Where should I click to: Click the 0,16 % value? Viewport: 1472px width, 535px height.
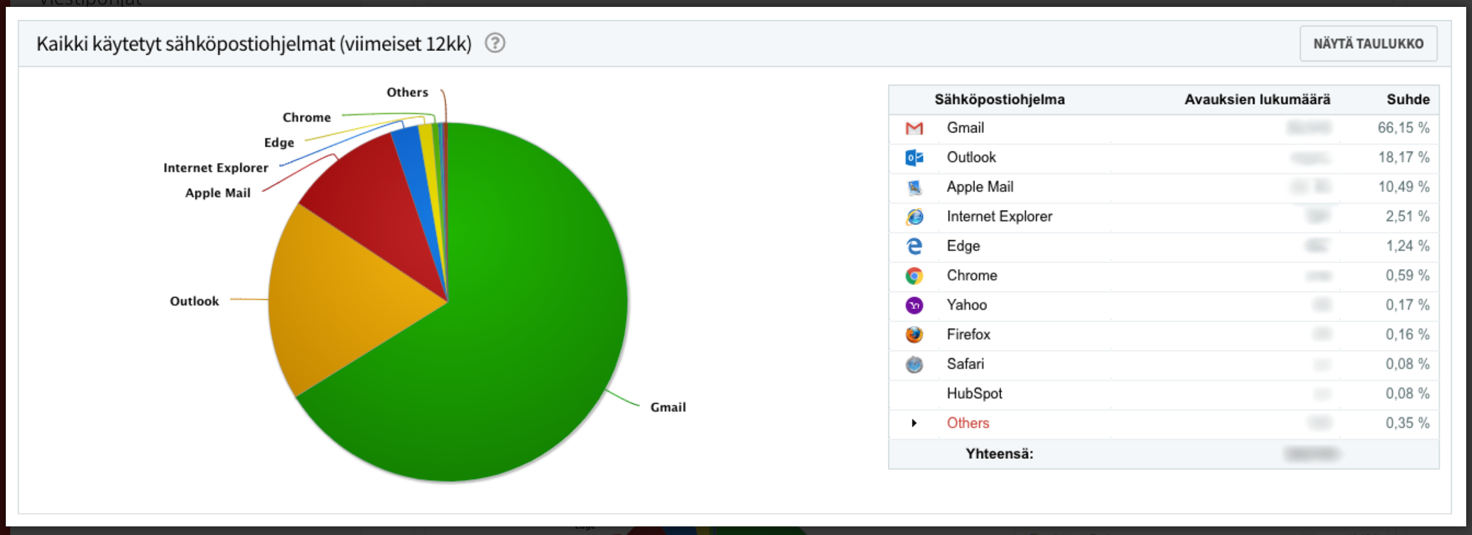click(1407, 334)
